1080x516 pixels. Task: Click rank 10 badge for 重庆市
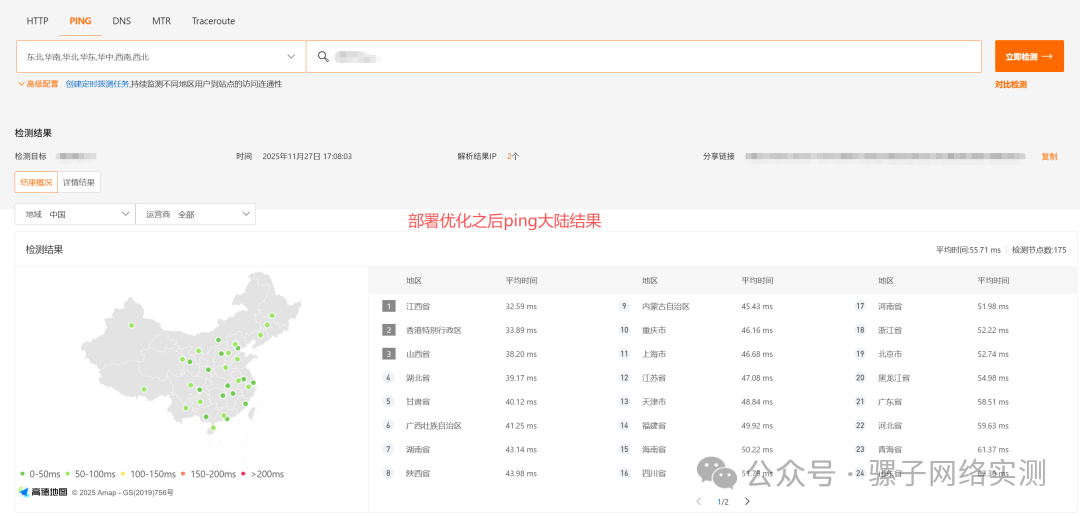(x=624, y=330)
